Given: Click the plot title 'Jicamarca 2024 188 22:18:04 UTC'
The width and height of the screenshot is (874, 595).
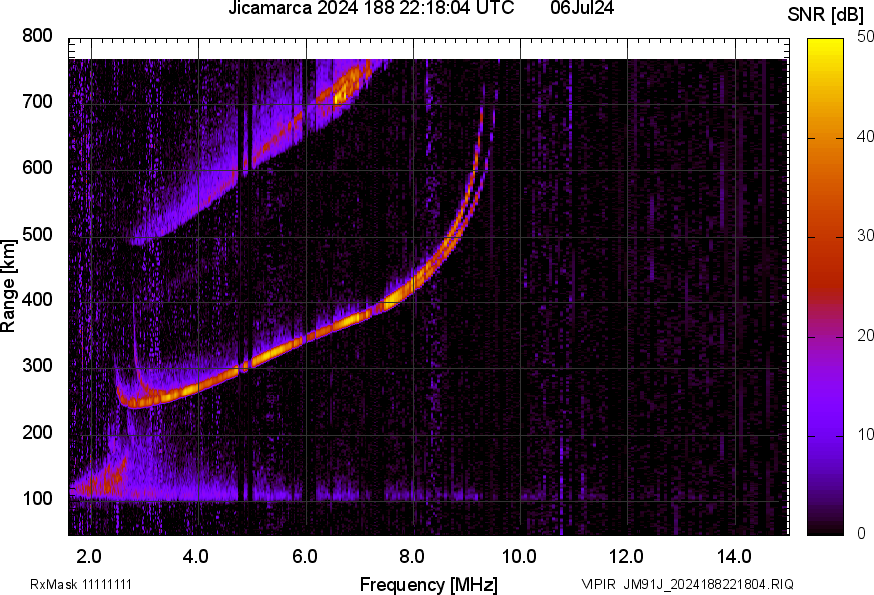Looking at the screenshot, I should coord(371,8).
